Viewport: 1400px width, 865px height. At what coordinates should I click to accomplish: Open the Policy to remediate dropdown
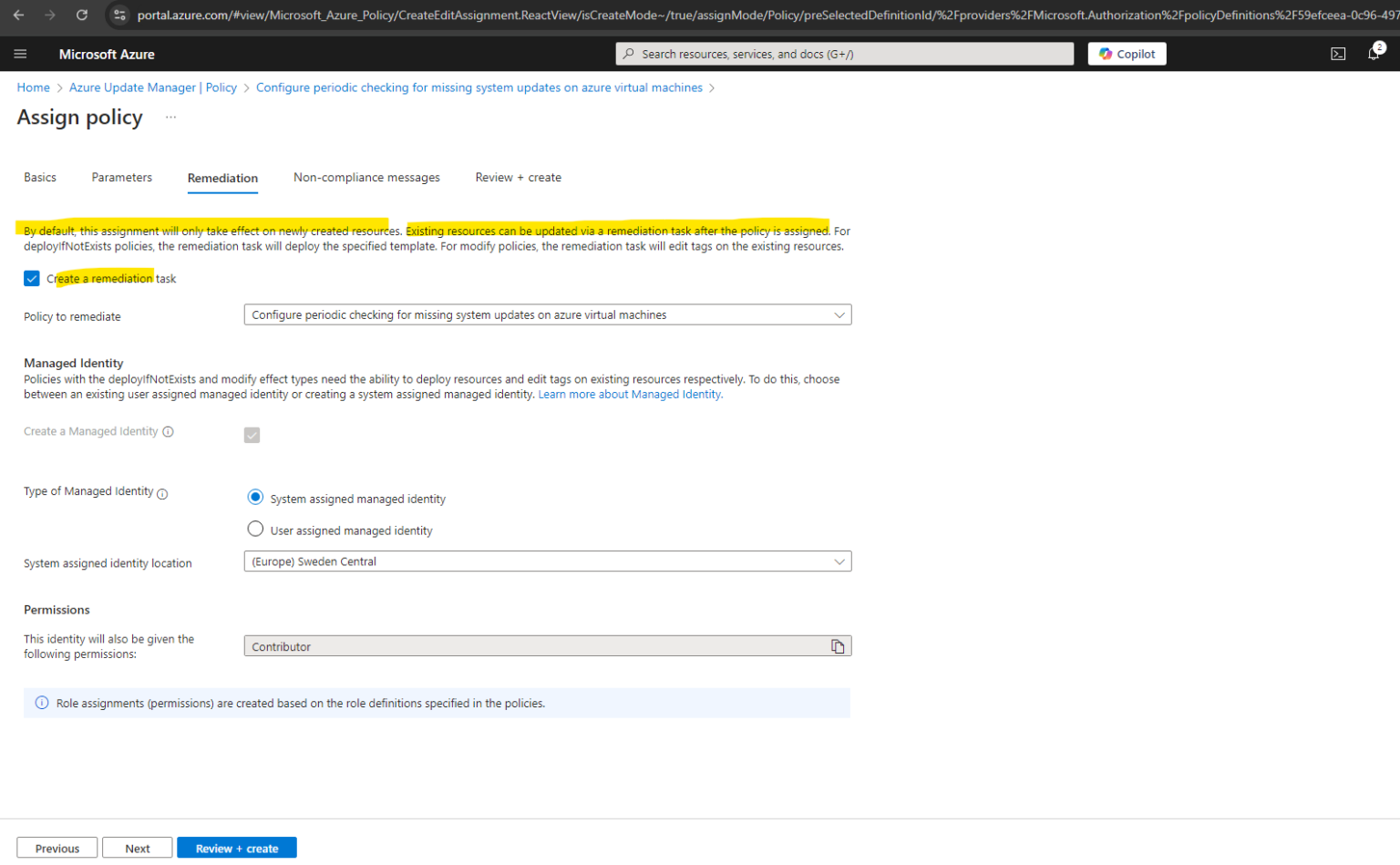839,314
